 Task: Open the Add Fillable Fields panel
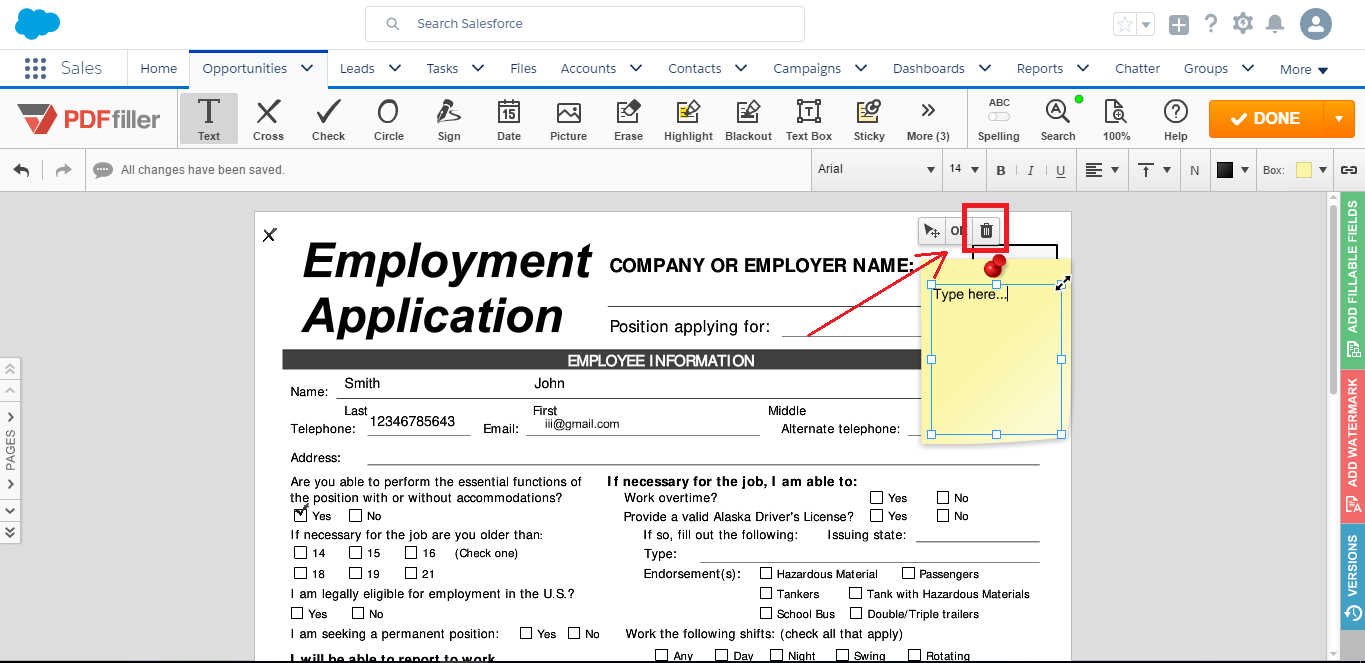(x=1352, y=279)
